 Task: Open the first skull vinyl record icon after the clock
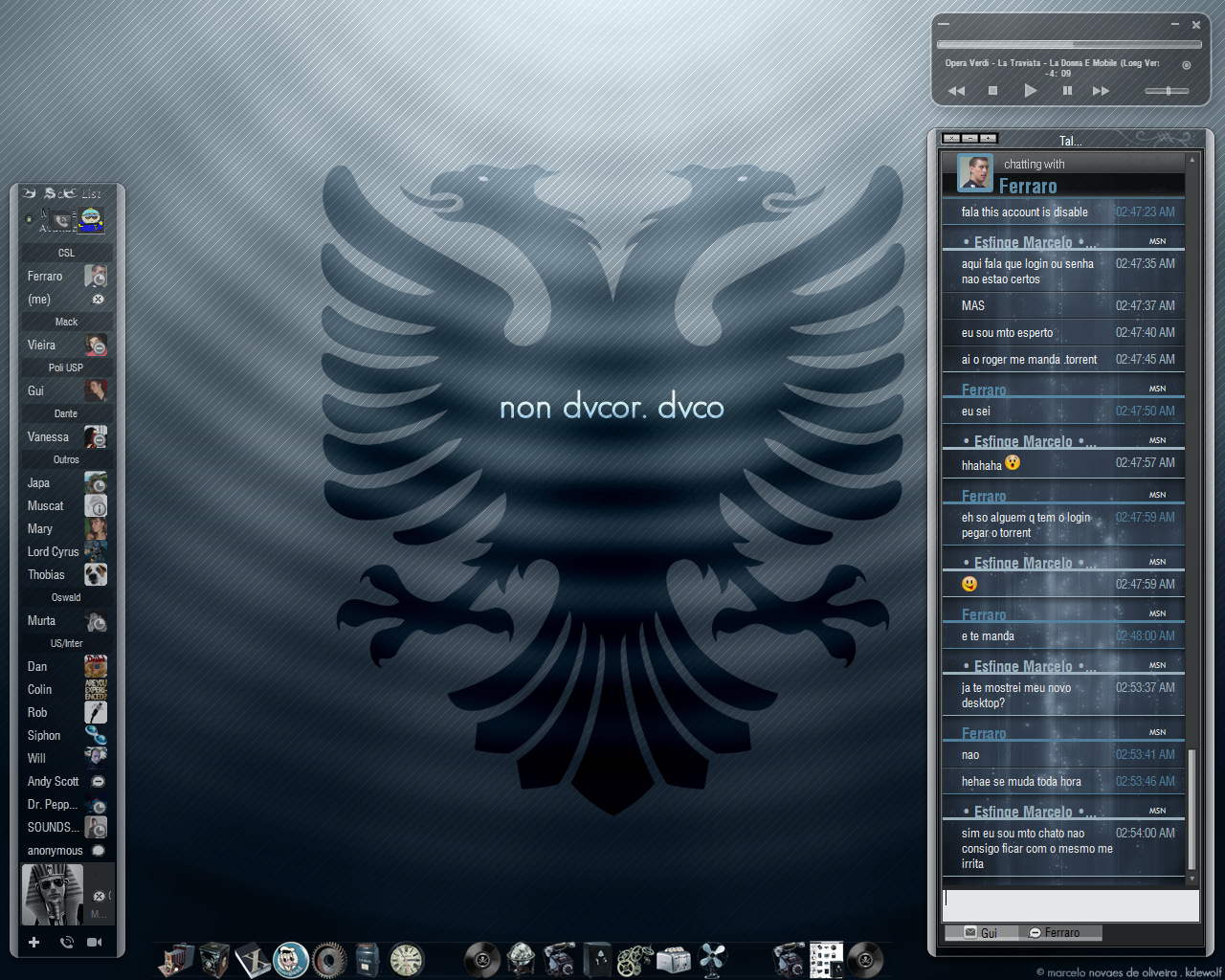coord(482,959)
